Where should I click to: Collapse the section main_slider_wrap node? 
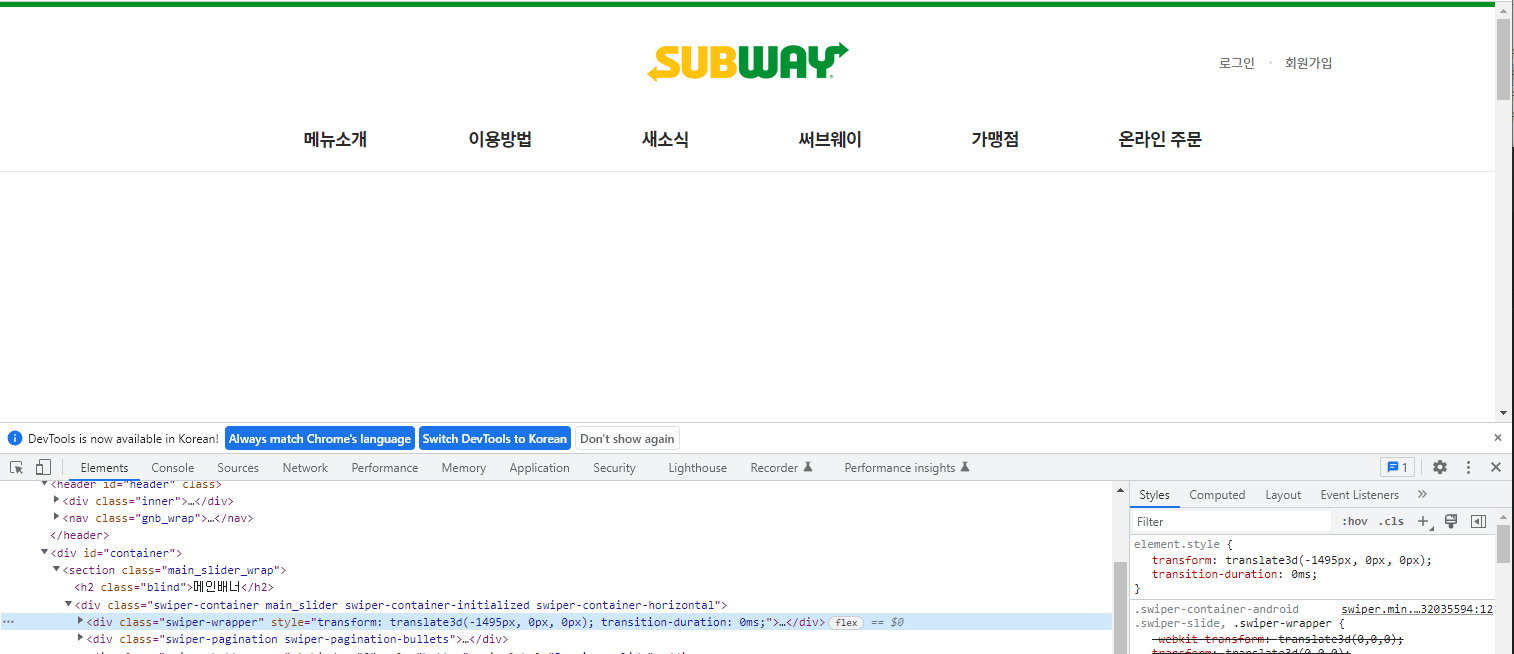click(57, 569)
